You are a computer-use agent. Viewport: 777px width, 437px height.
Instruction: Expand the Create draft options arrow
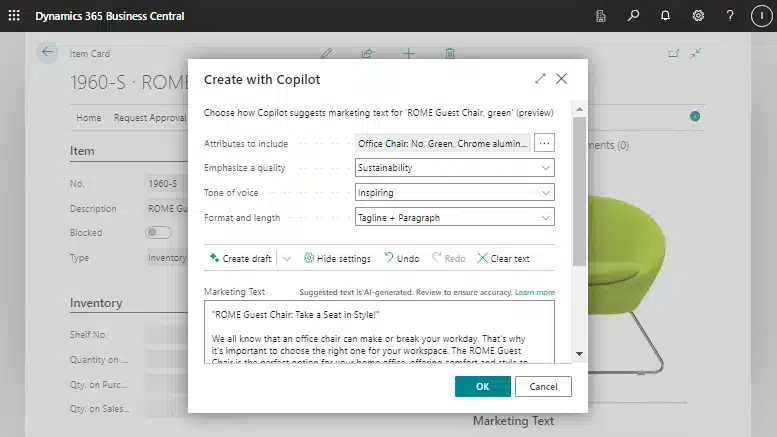287,258
